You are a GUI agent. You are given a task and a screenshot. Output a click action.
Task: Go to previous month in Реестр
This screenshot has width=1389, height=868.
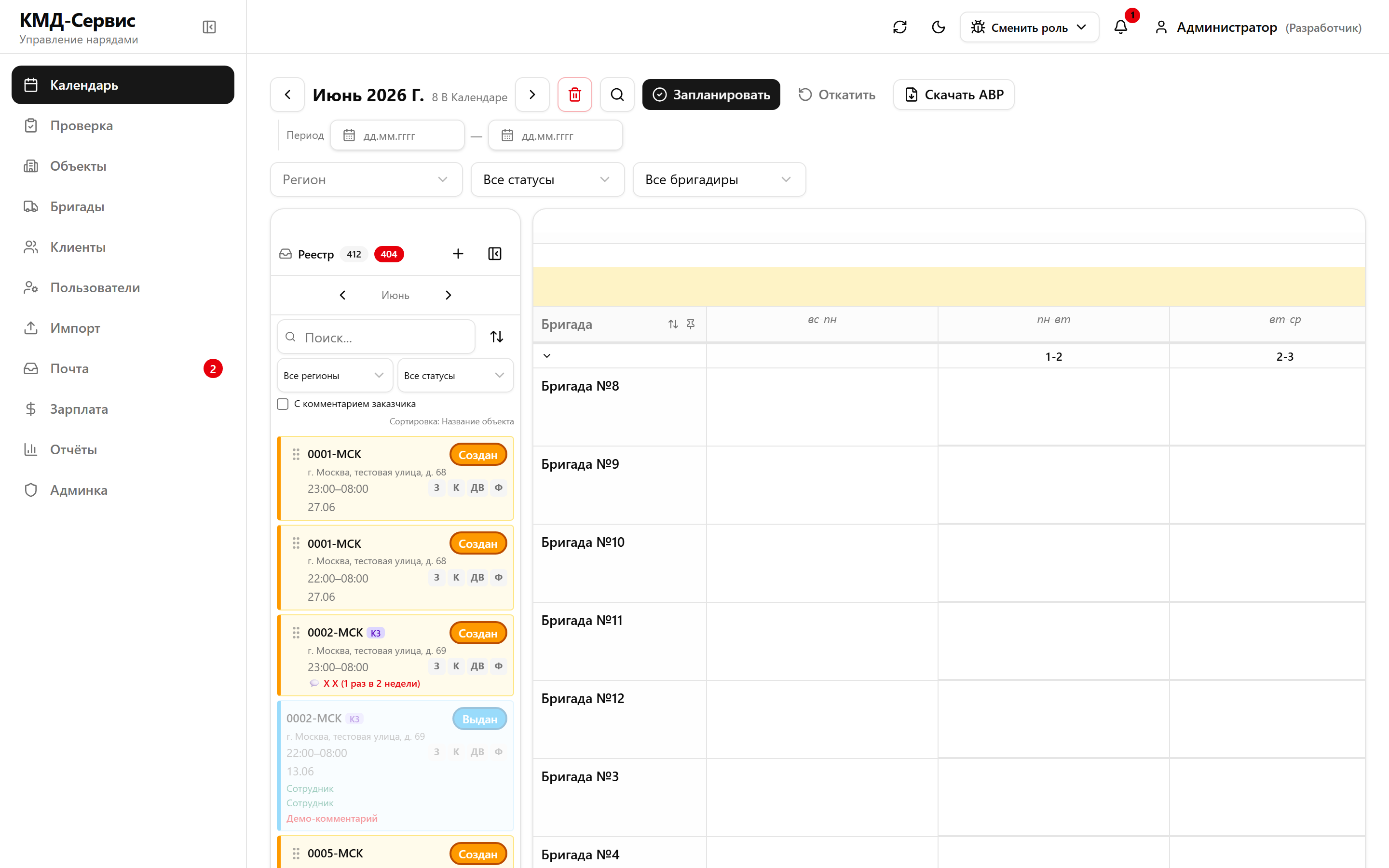click(342, 295)
